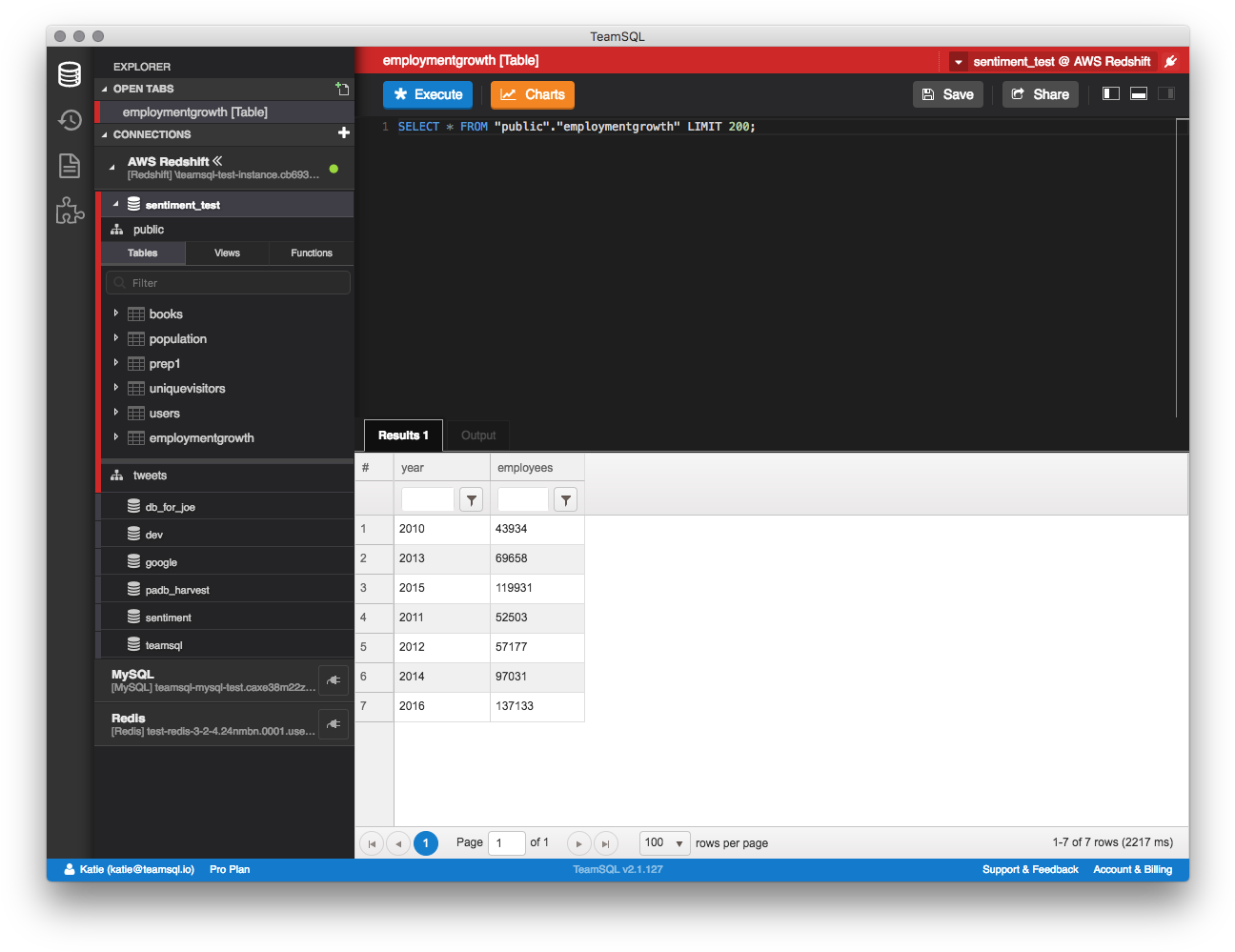Execute the SQL query
Viewport: 1235px width, 952px height.
pos(428,94)
